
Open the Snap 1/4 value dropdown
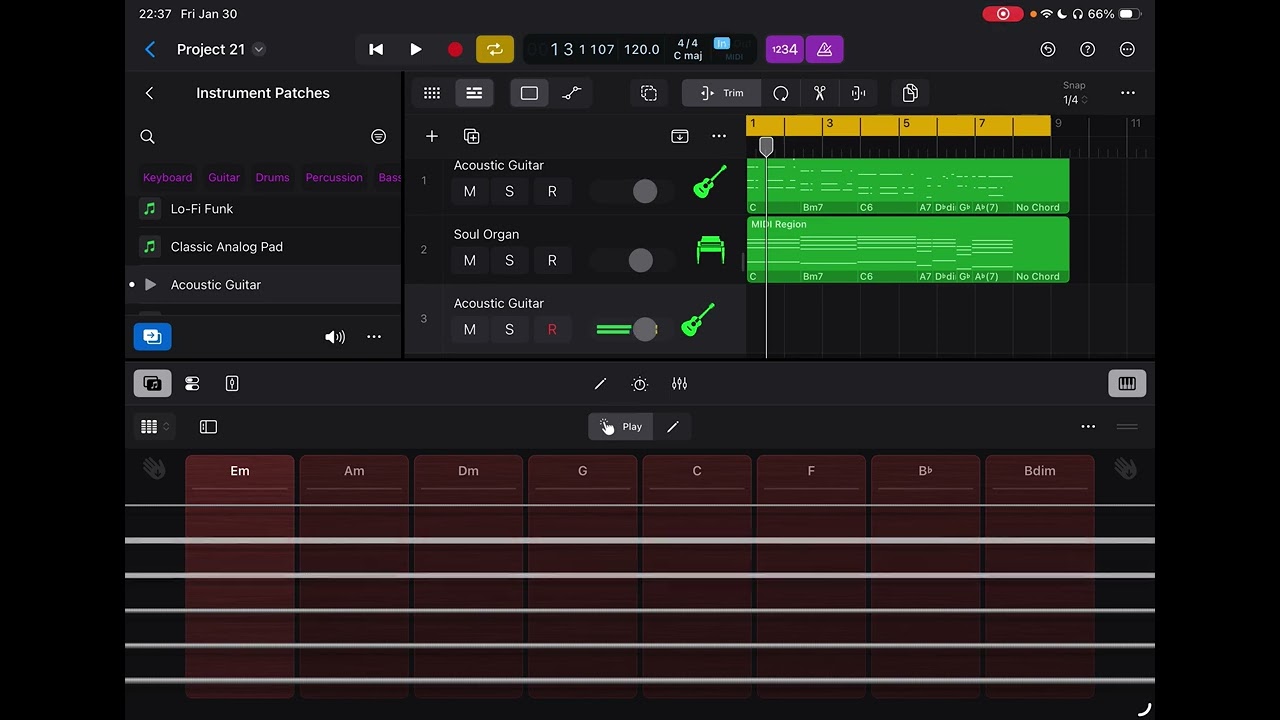pos(1075,100)
